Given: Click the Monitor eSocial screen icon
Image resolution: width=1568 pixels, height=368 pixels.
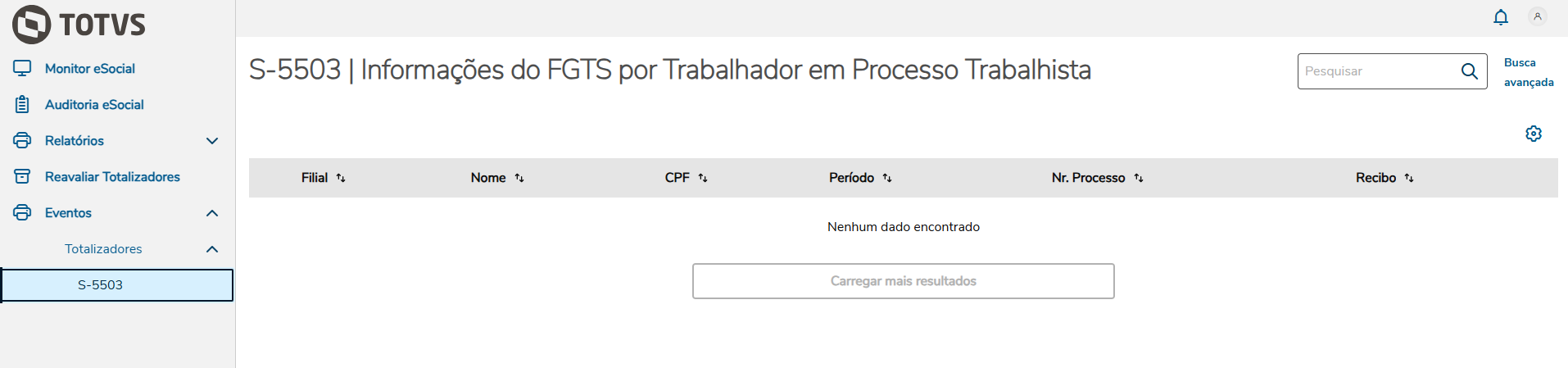Looking at the screenshot, I should click(x=22, y=68).
